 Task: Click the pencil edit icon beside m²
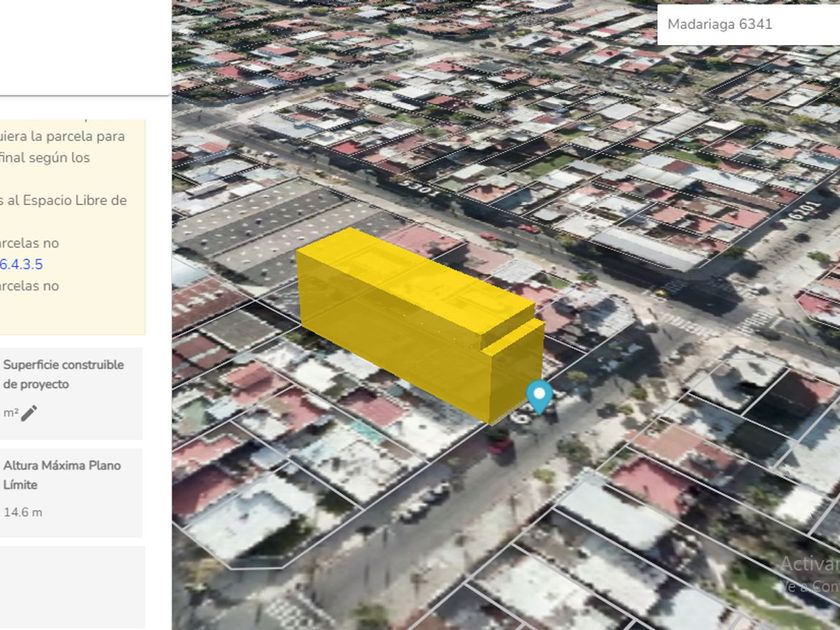tap(29, 413)
